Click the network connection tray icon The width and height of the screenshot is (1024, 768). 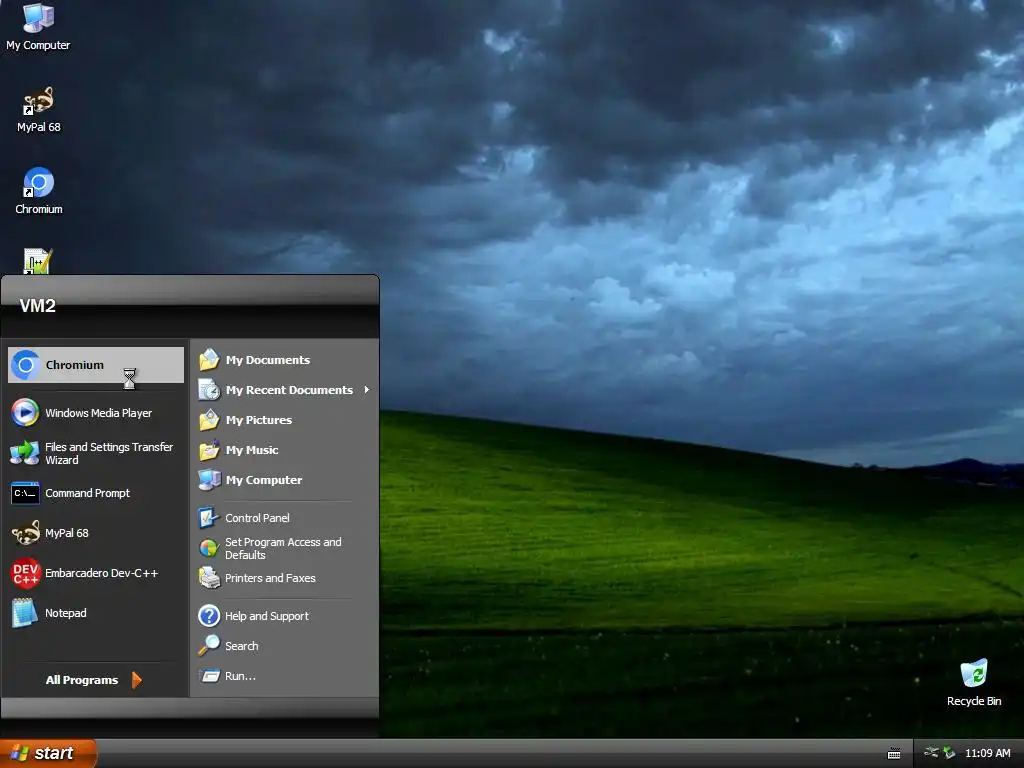(x=931, y=752)
